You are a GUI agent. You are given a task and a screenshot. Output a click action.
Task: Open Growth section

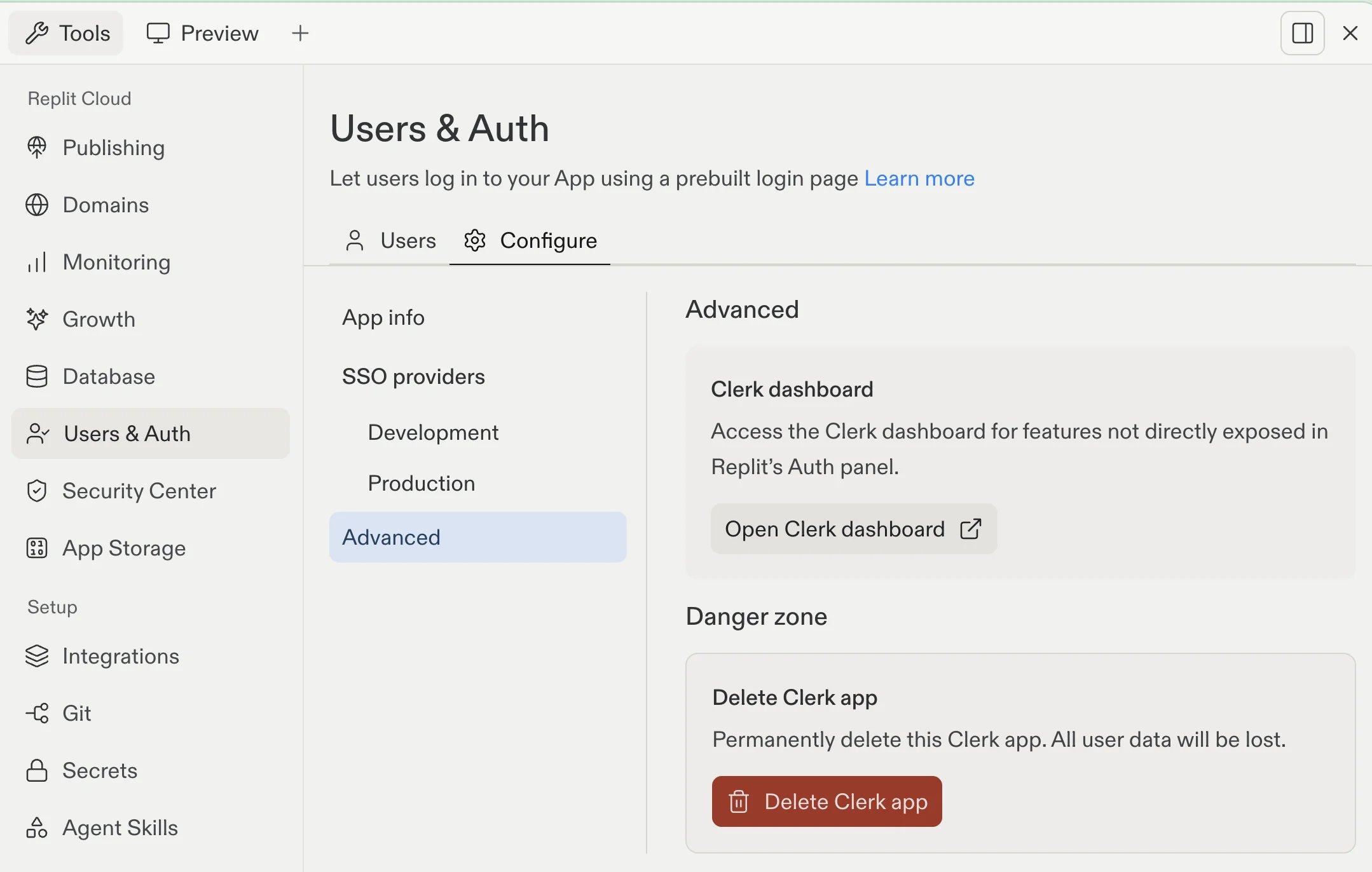click(151, 319)
